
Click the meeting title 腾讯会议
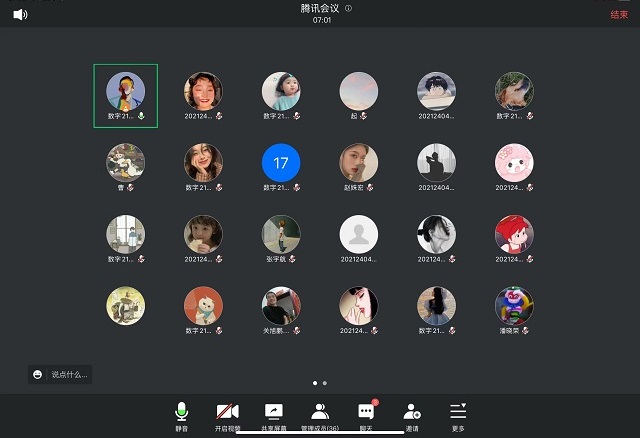[x=321, y=8]
